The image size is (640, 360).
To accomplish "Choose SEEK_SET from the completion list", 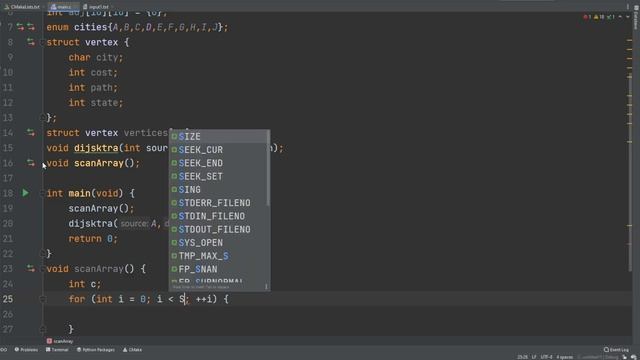I will tap(219, 176).
